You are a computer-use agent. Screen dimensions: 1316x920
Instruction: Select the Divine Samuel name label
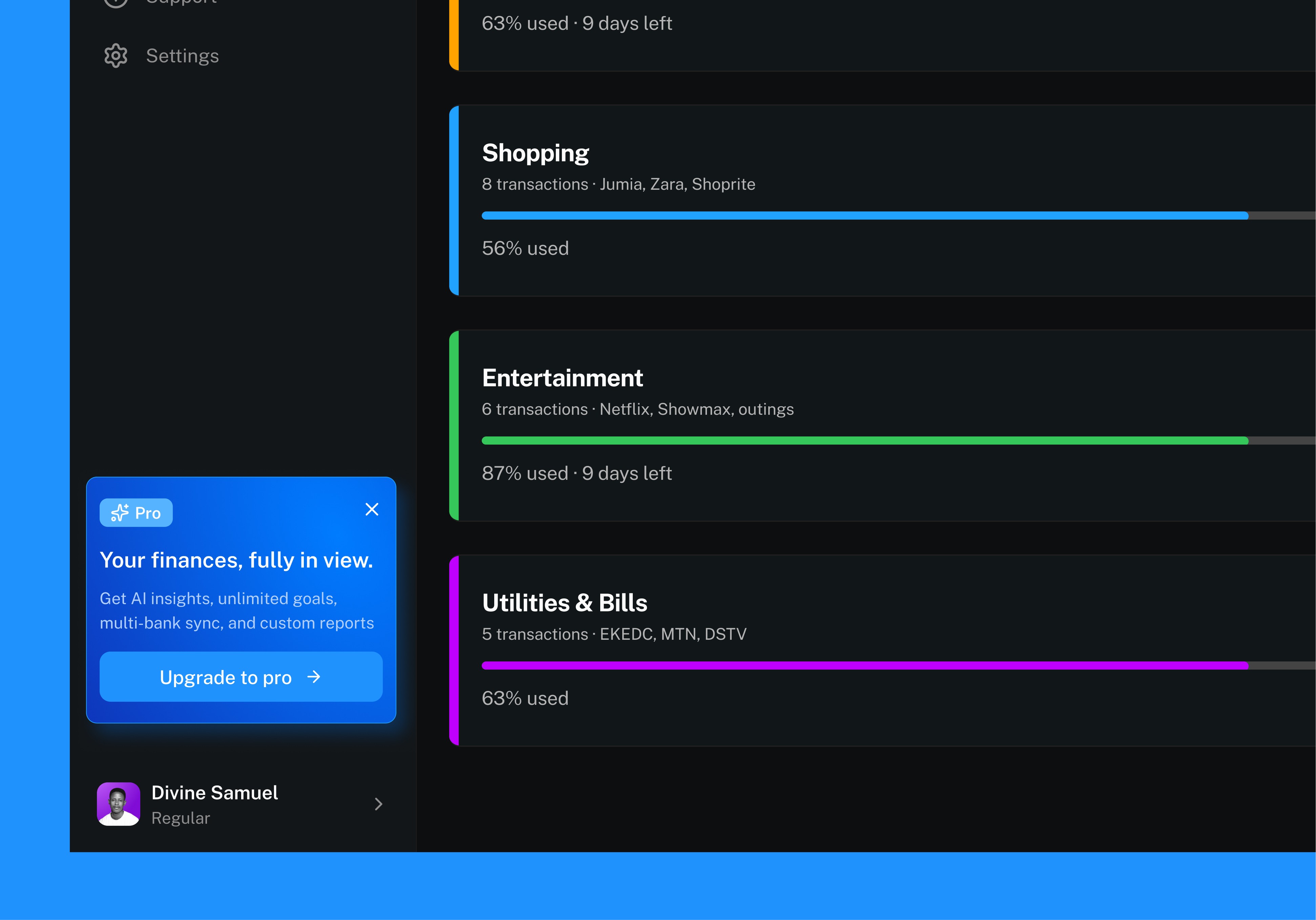[214, 792]
